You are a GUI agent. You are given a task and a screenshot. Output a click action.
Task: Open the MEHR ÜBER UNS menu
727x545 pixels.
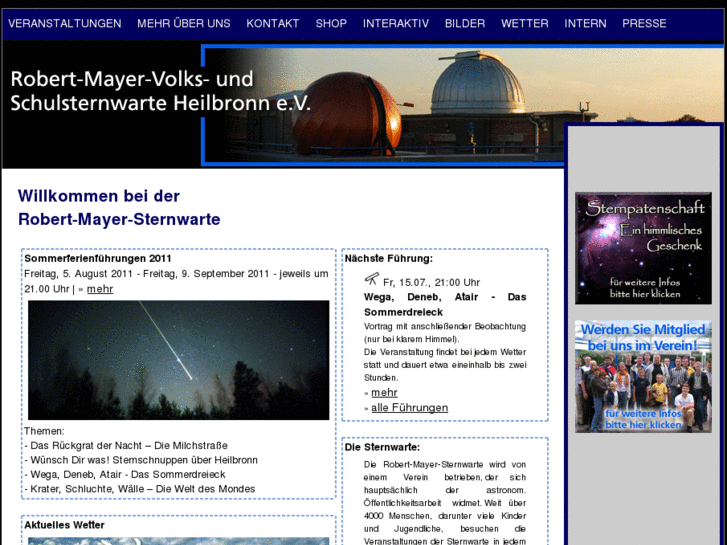pyautogui.click(x=184, y=24)
